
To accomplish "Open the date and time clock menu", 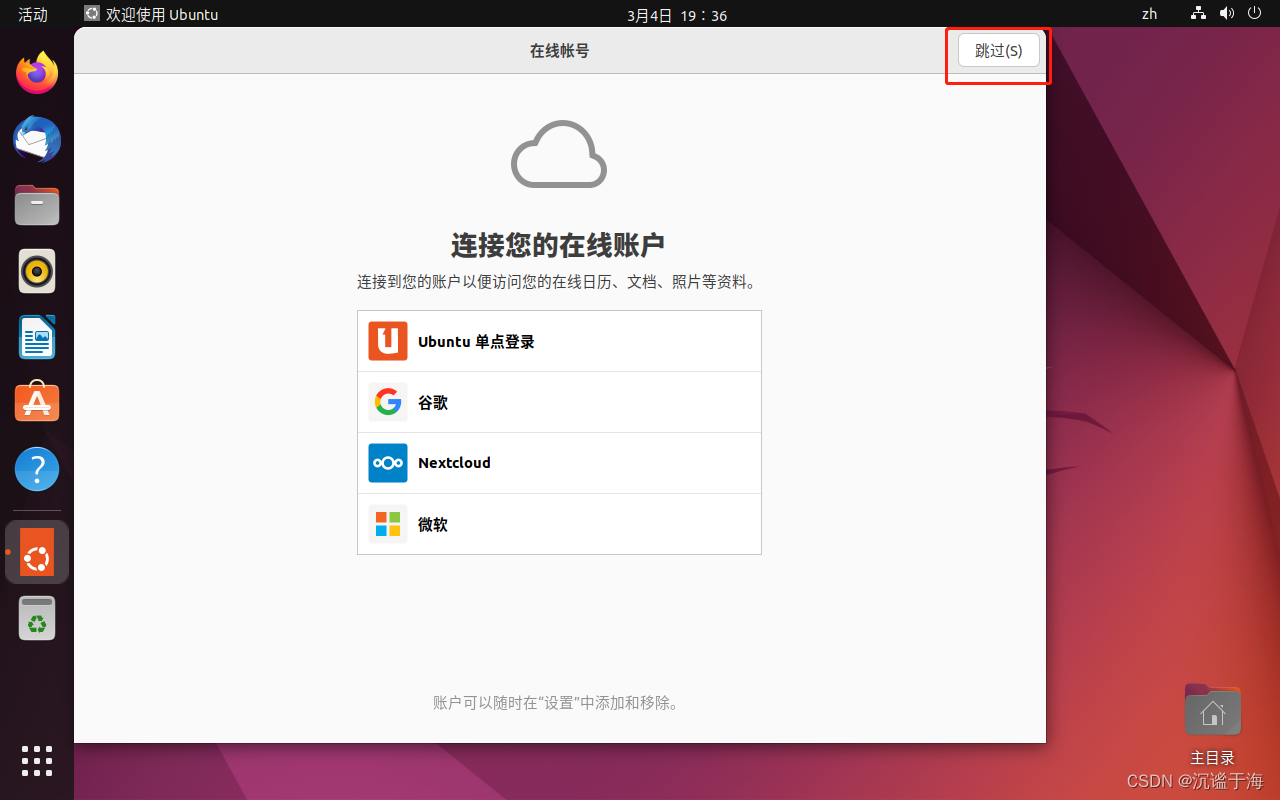I will (677, 15).
